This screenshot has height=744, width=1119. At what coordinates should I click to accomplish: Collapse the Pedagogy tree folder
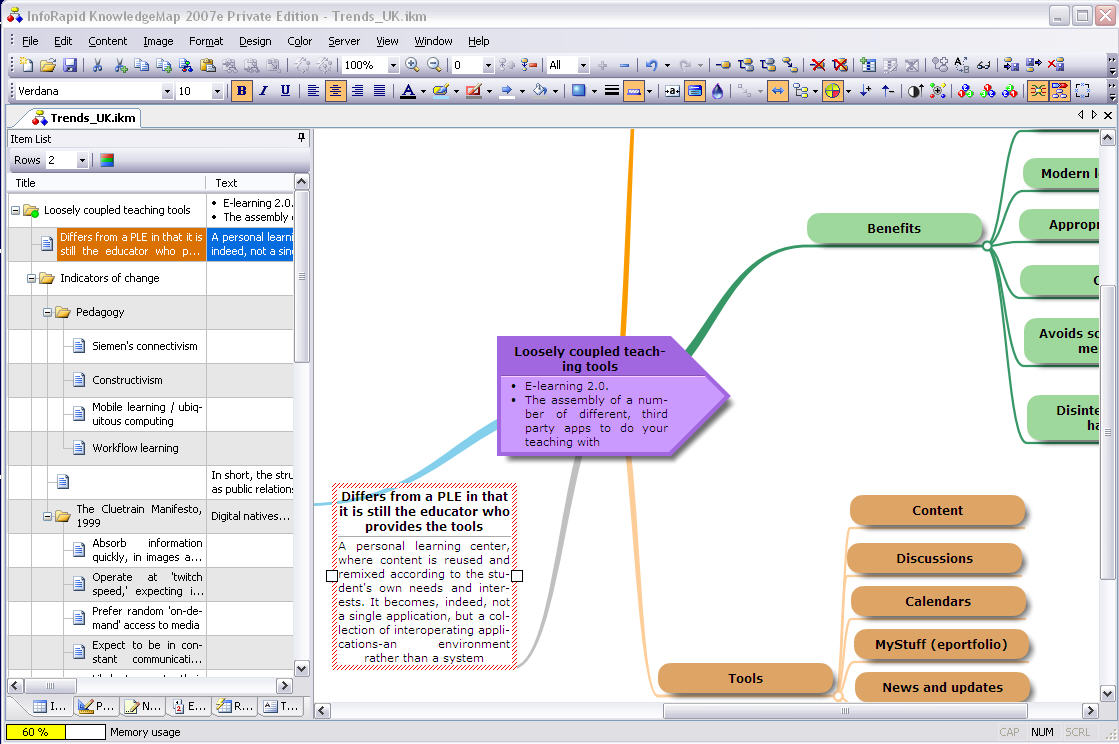coord(48,312)
